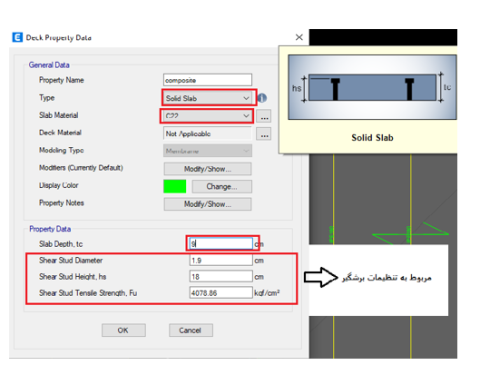The width and height of the screenshot is (480, 365).
Task: Click the blue info icon beside Type
Action: [x=262, y=98]
